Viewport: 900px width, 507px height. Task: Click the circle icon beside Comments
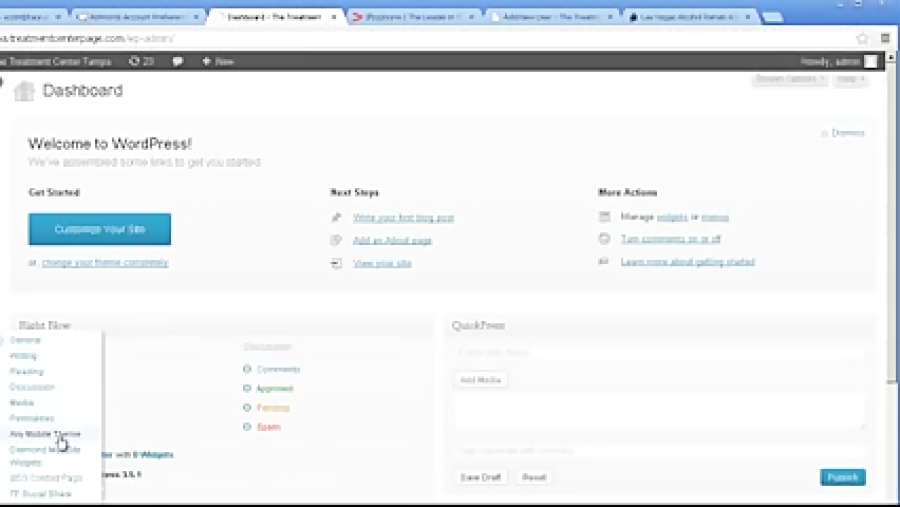point(247,369)
